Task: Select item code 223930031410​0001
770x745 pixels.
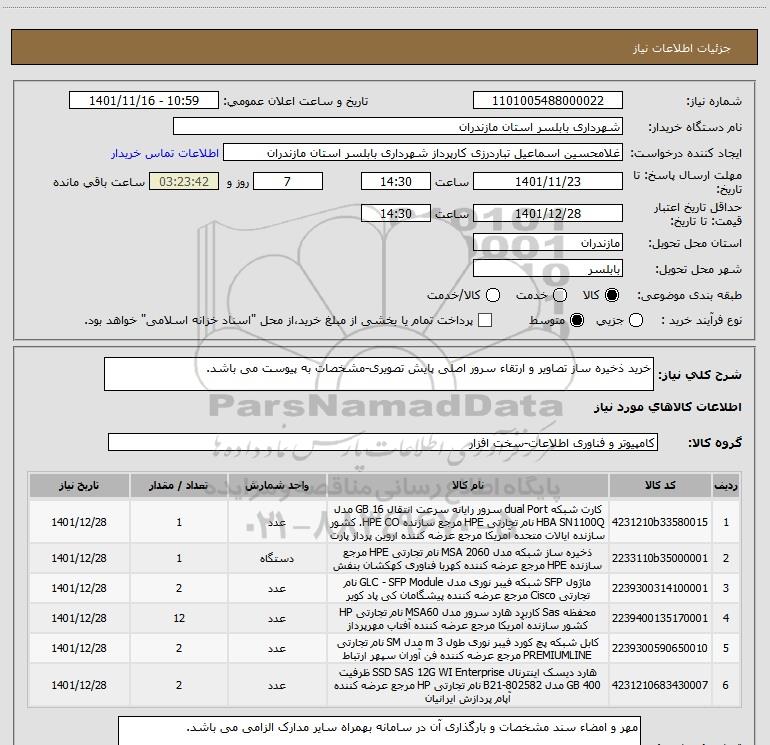Action: pos(660,588)
